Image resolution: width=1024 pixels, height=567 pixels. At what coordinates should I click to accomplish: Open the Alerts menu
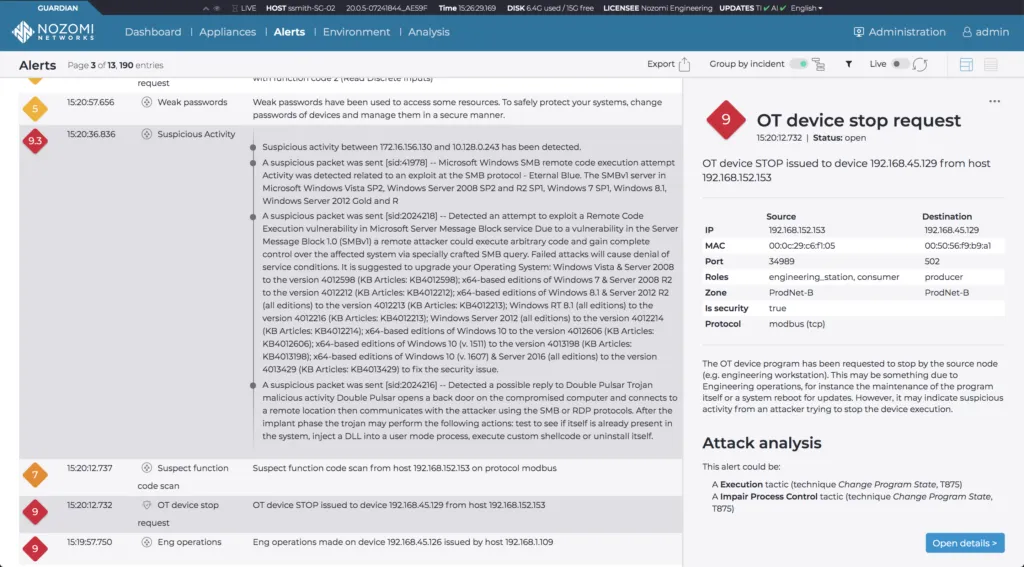coord(289,32)
